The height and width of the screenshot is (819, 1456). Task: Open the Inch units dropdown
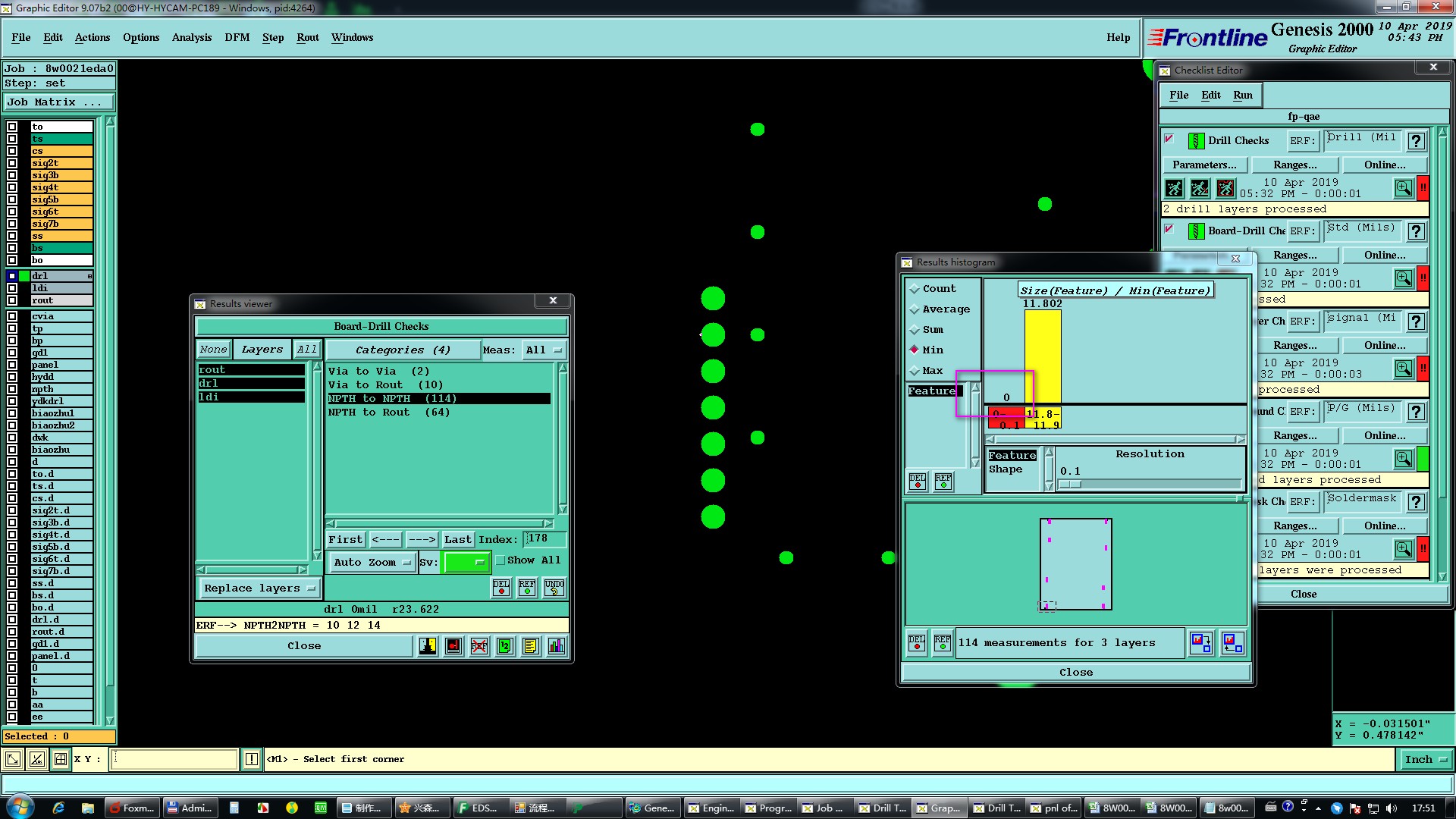1425,759
